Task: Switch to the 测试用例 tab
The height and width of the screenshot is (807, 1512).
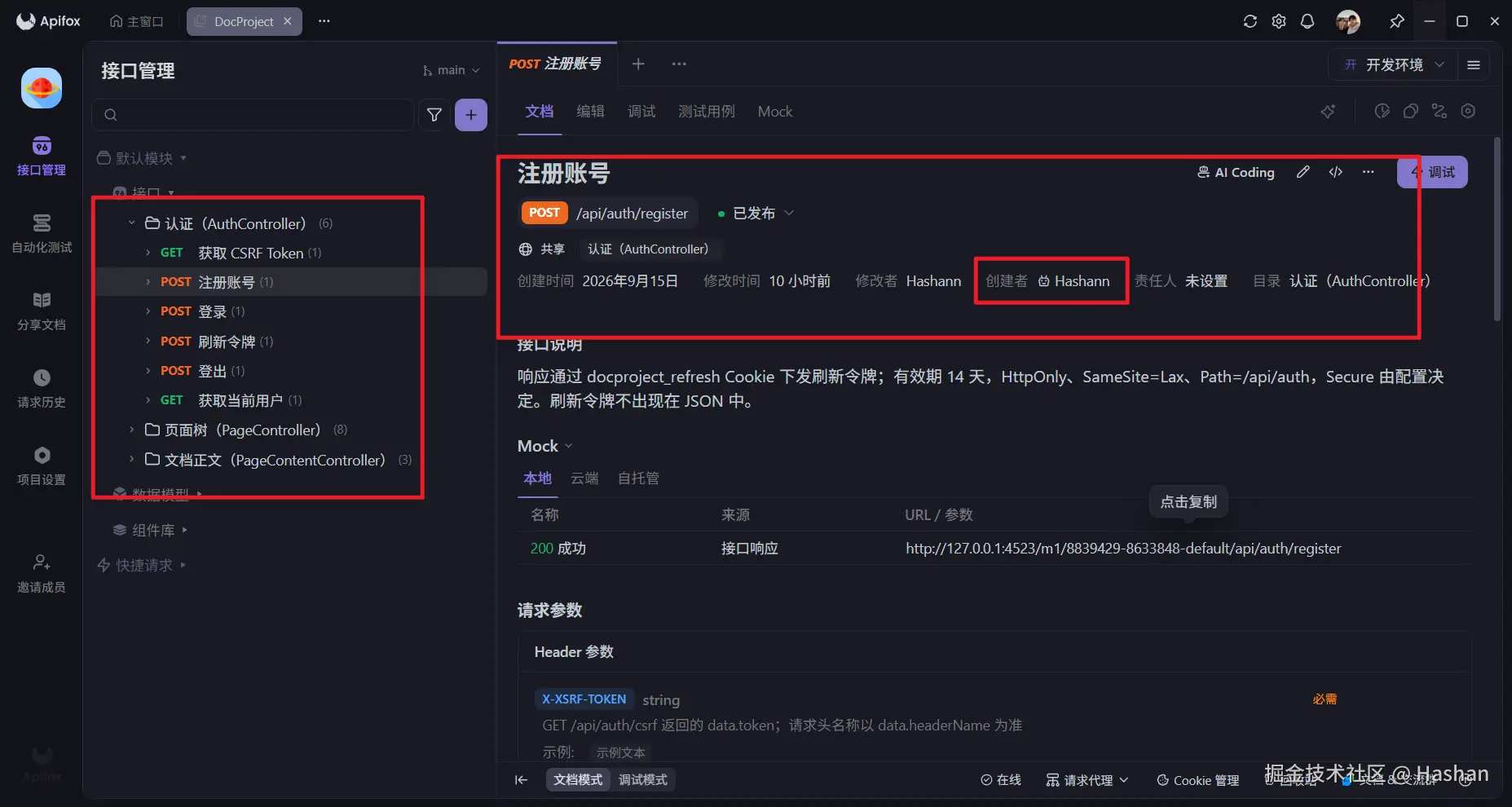Action: point(707,112)
